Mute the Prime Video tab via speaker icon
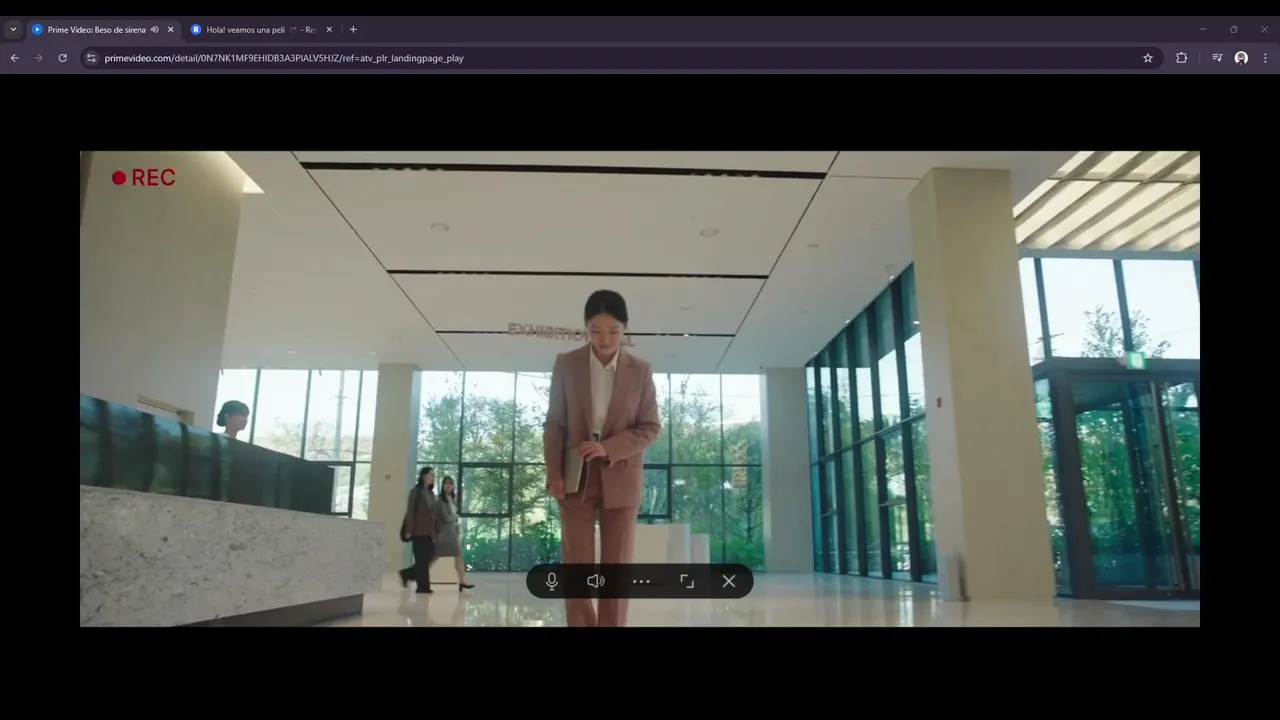This screenshot has width=1280, height=720. click(x=155, y=30)
